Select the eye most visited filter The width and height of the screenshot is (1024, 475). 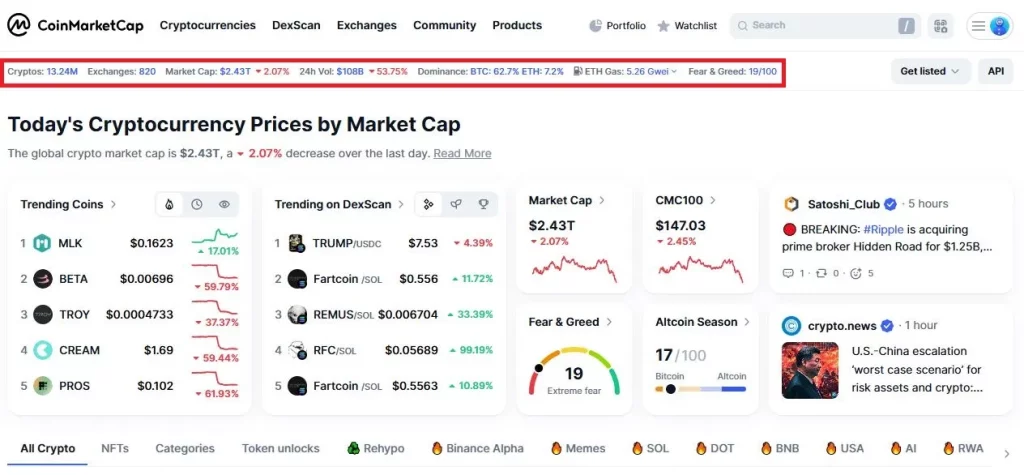[224, 205]
